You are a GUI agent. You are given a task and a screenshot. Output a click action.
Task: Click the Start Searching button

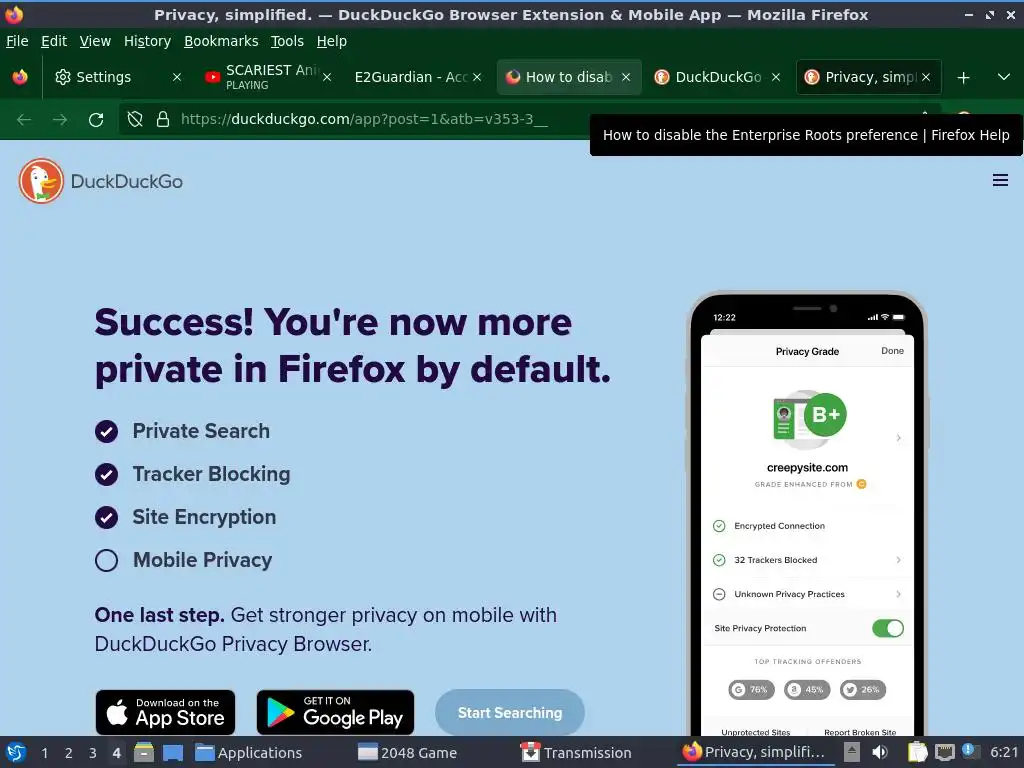click(509, 712)
